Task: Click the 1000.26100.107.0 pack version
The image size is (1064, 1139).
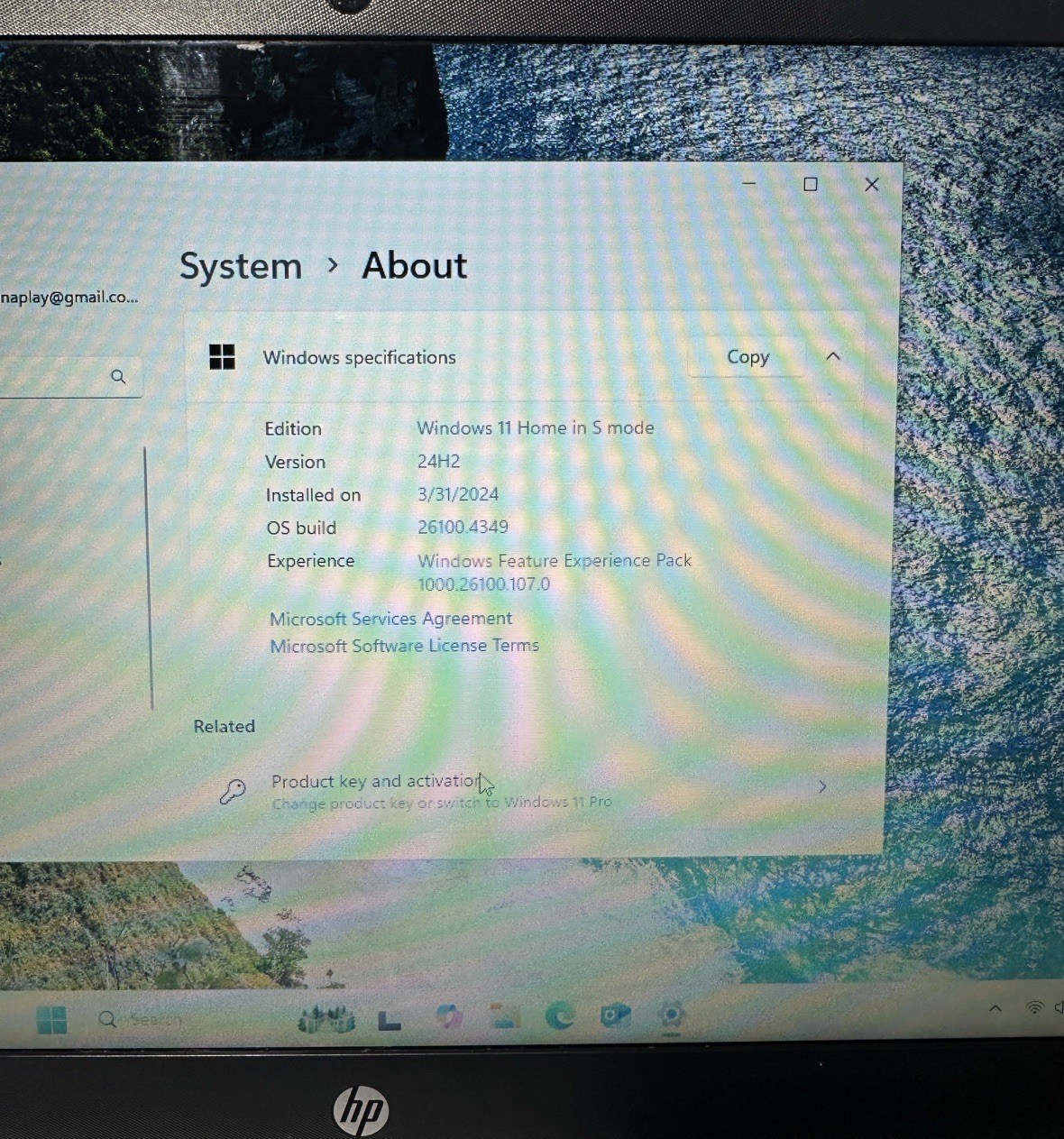Action: 483,584
